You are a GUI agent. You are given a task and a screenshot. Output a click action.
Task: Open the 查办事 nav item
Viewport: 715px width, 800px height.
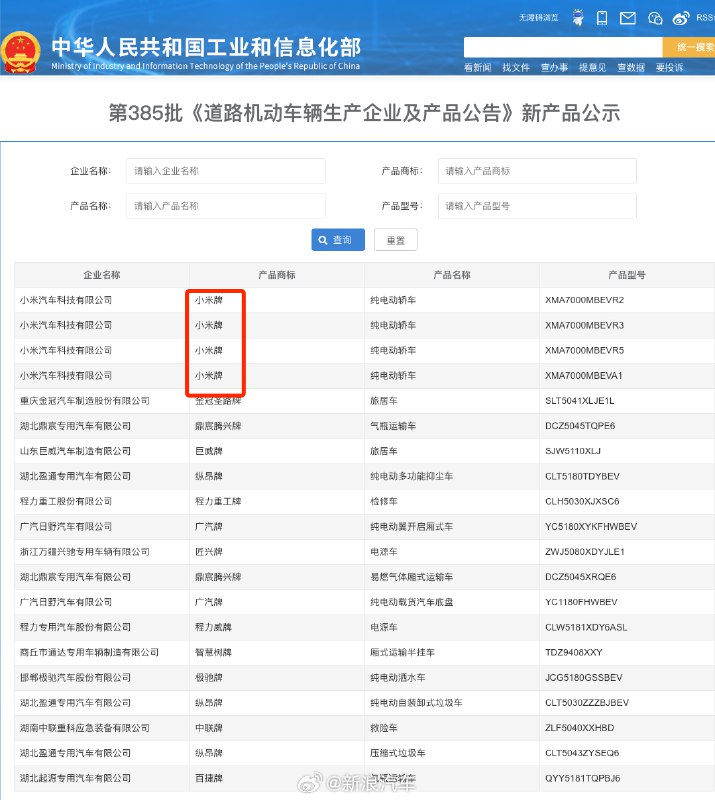554,67
